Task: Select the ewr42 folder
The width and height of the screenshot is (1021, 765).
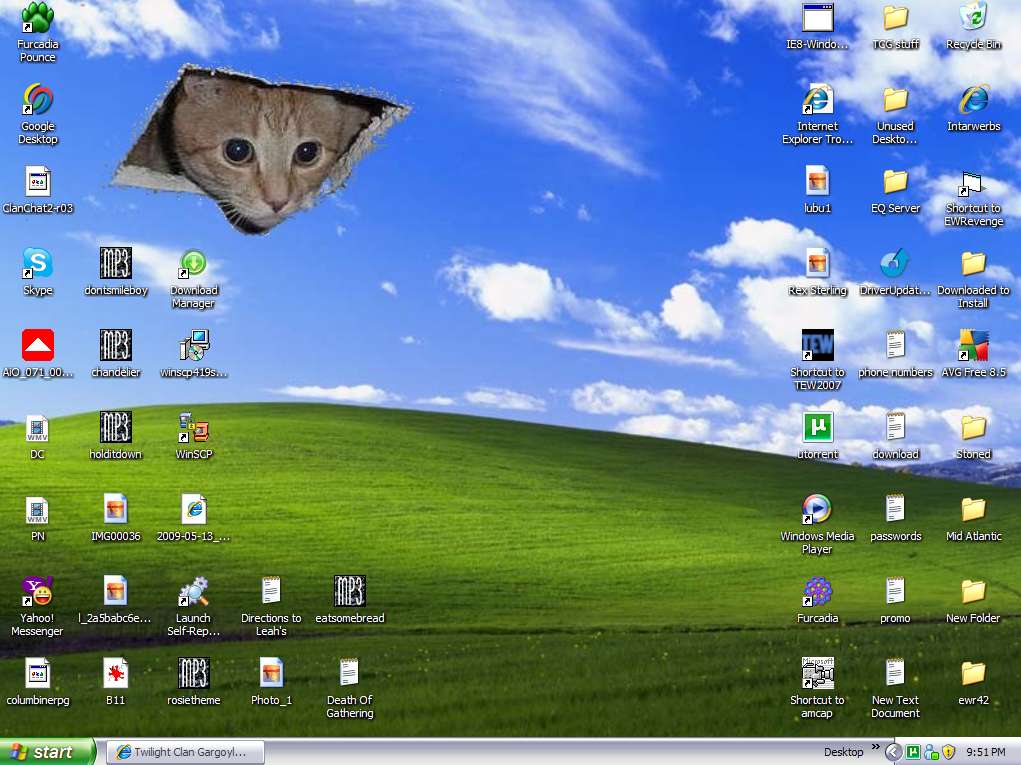Action: (x=973, y=675)
